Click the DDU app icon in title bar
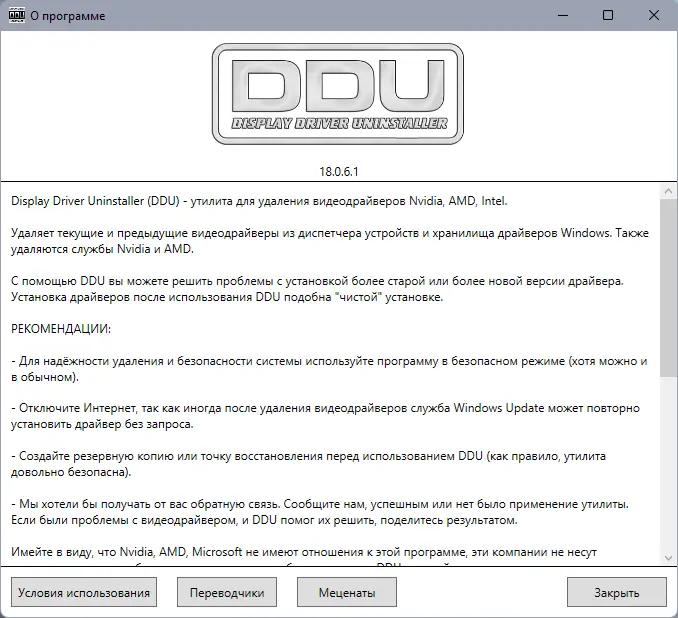The height and width of the screenshot is (618, 678). click(x=16, y=15)
